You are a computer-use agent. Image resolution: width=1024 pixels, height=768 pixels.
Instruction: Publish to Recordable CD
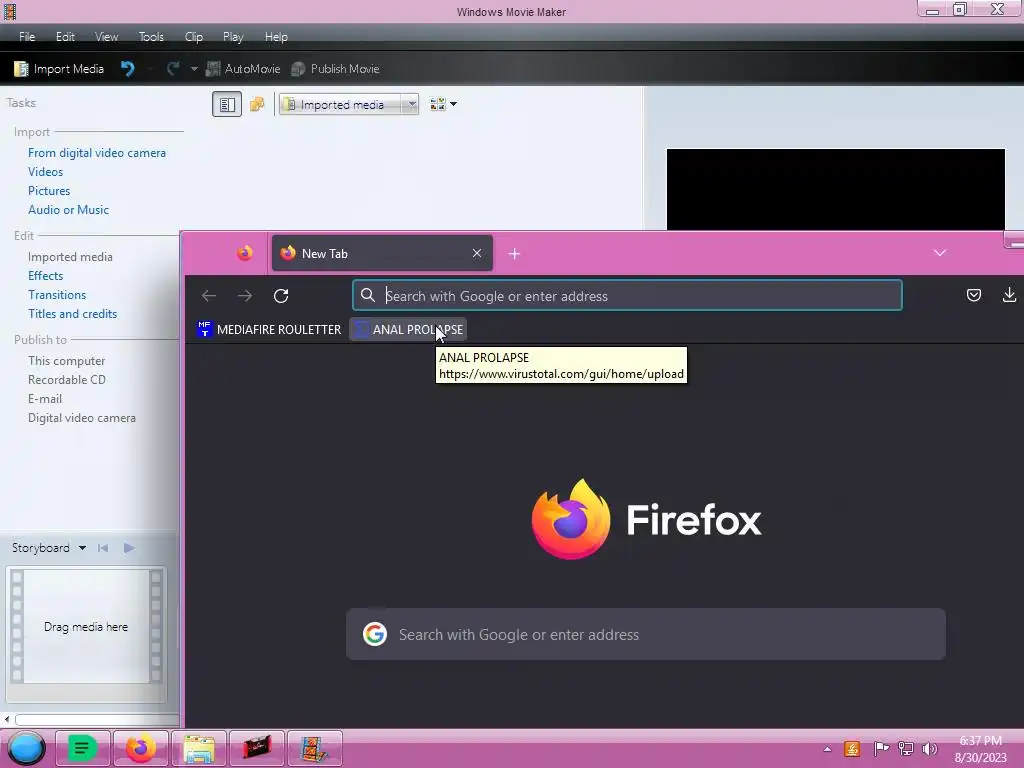coord(67,379)
